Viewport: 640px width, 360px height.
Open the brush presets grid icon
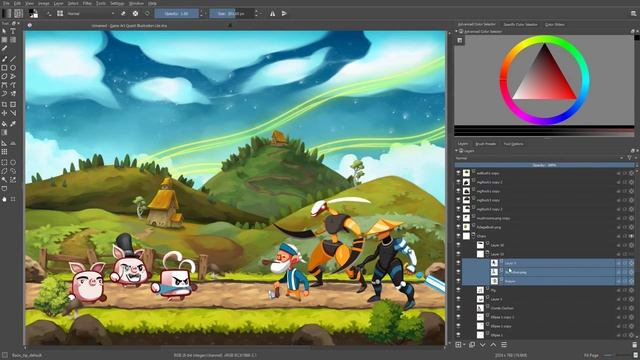pyautogui.click(x=60, y=13)
